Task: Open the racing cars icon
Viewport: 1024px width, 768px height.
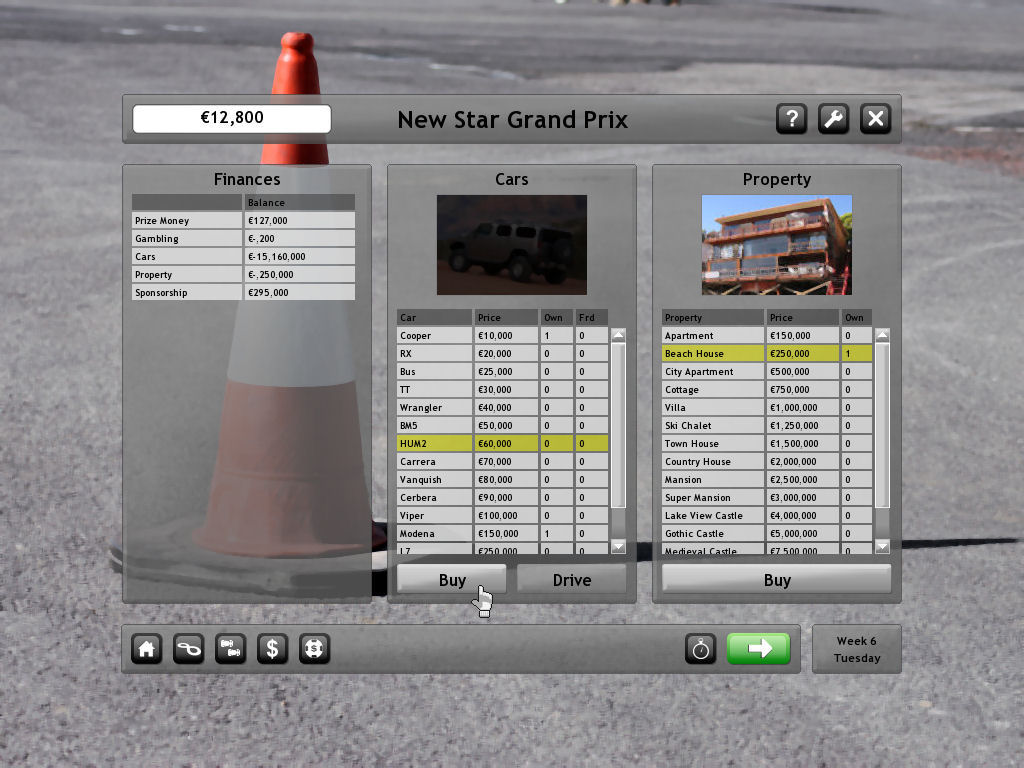Action: (x=231, y=649)
